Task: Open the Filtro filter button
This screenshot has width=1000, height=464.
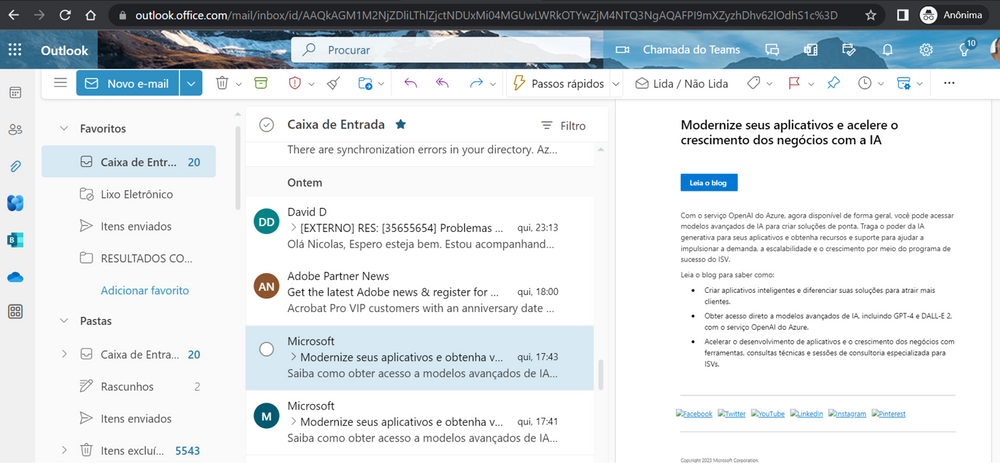Action: (x=563, y=126)
